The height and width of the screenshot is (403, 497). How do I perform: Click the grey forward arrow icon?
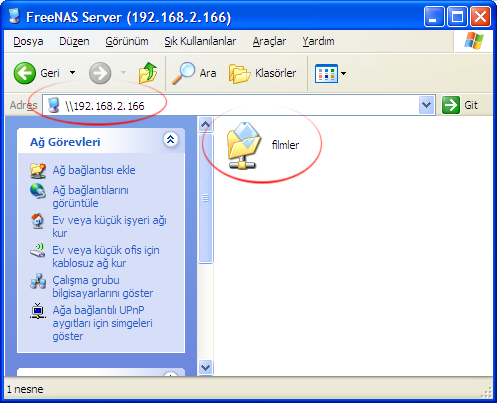point(100,73)
